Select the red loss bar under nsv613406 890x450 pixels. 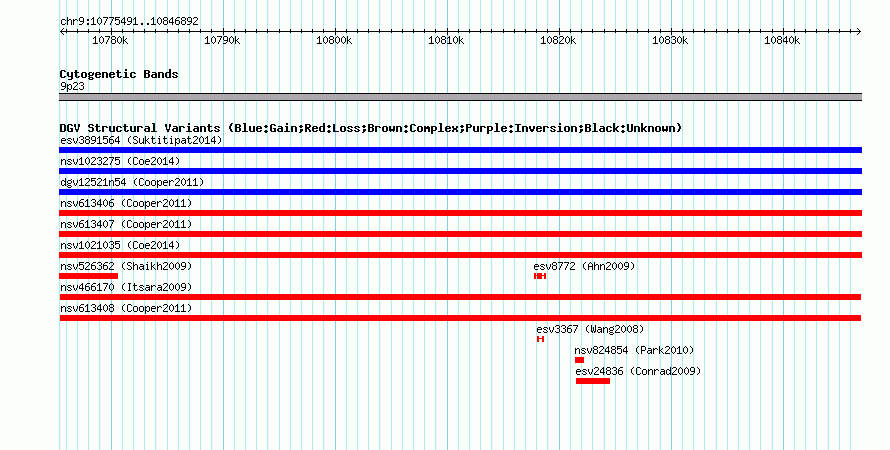coord(460,213)
